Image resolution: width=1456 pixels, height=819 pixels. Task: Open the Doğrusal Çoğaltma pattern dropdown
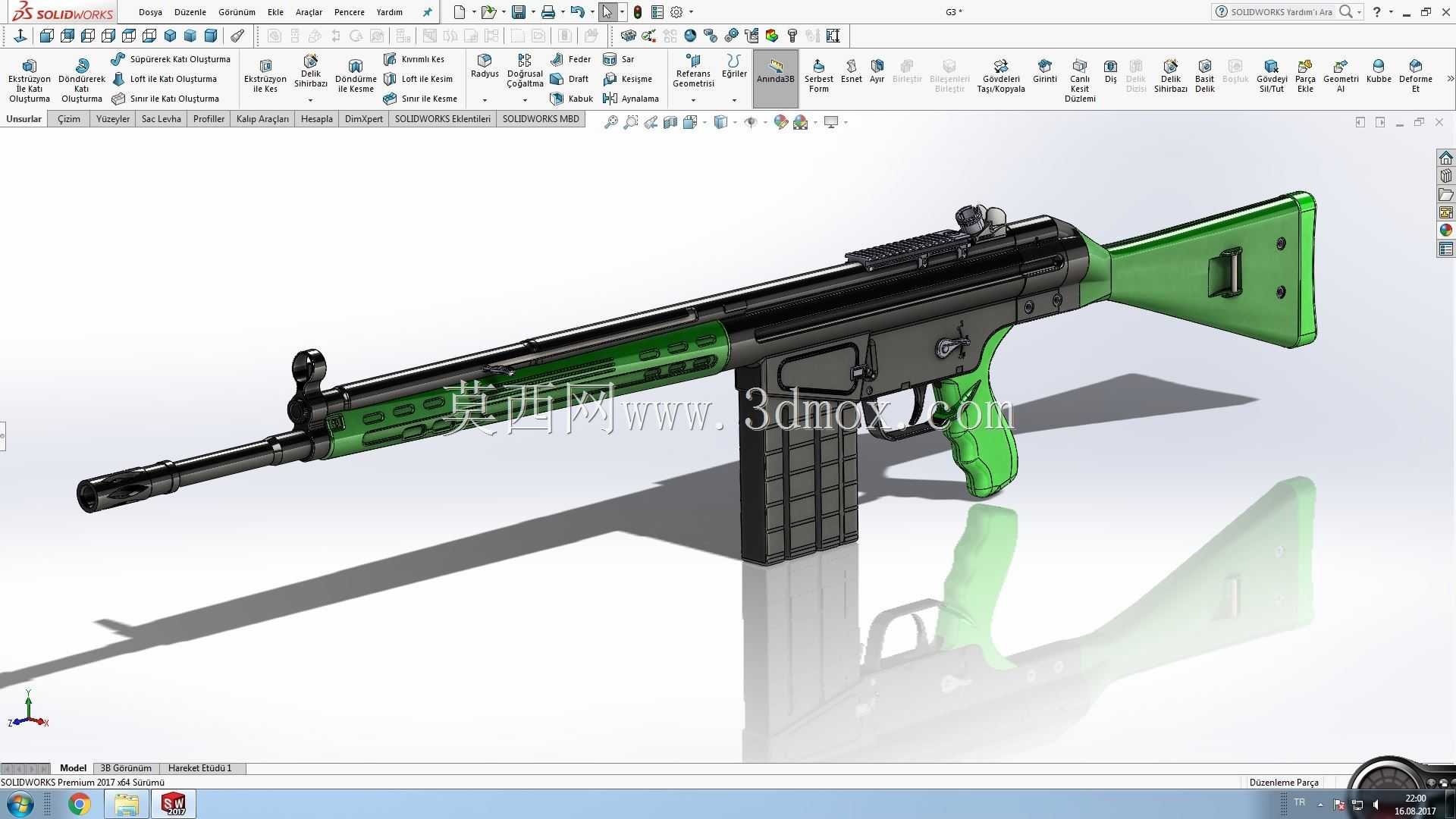tap(525, 100)
